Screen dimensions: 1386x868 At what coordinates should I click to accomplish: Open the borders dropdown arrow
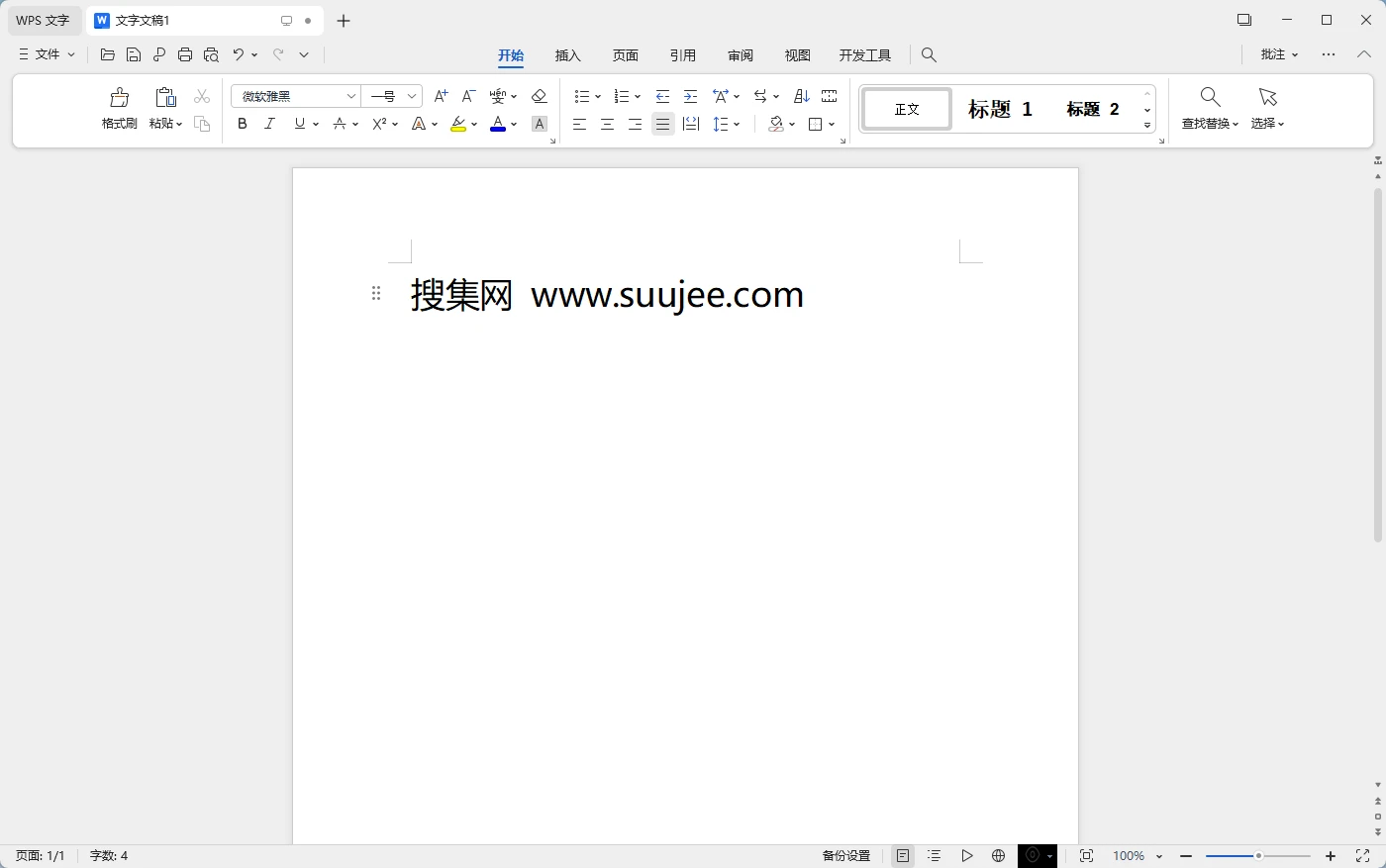point(832,125)
